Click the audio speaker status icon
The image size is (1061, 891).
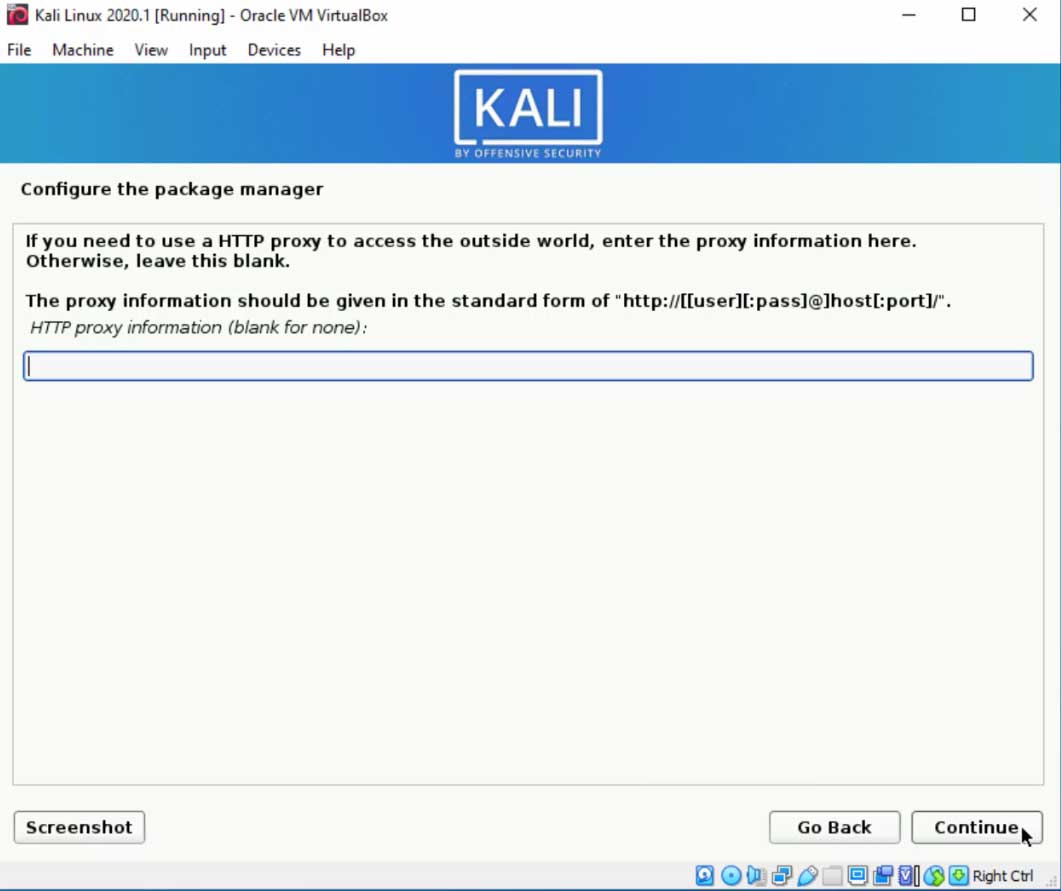click(x=756, y=875)
